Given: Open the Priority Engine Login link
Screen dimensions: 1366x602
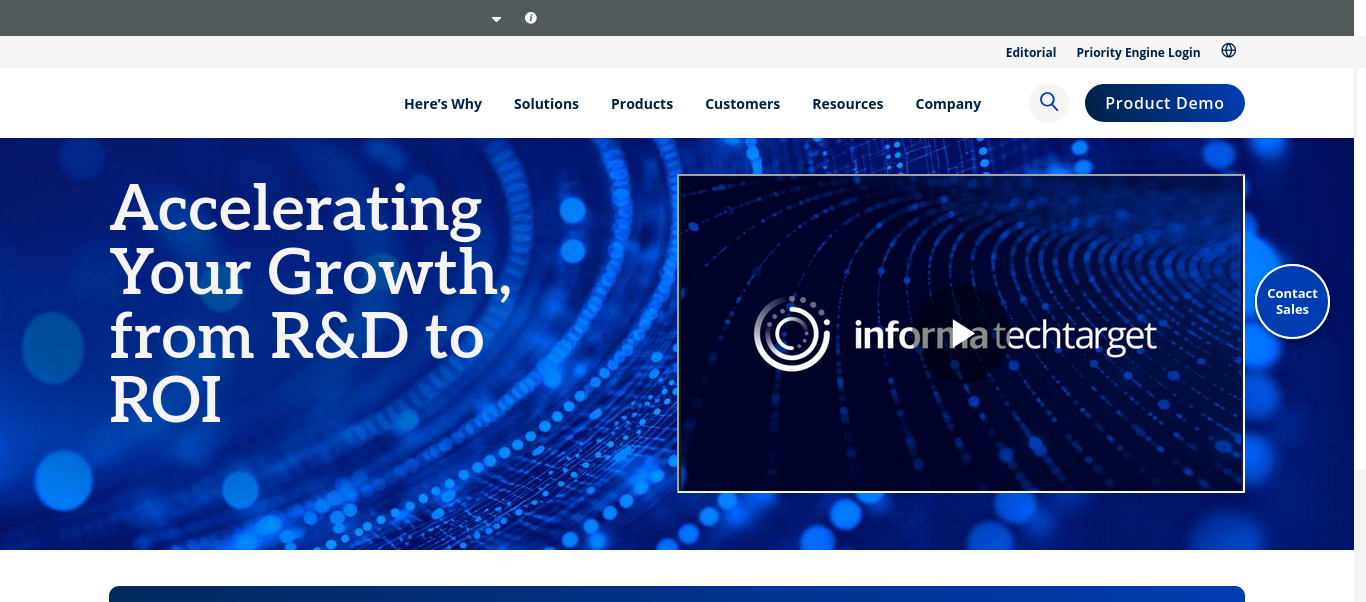Looking at the screenshot, I should (1138, 52).
